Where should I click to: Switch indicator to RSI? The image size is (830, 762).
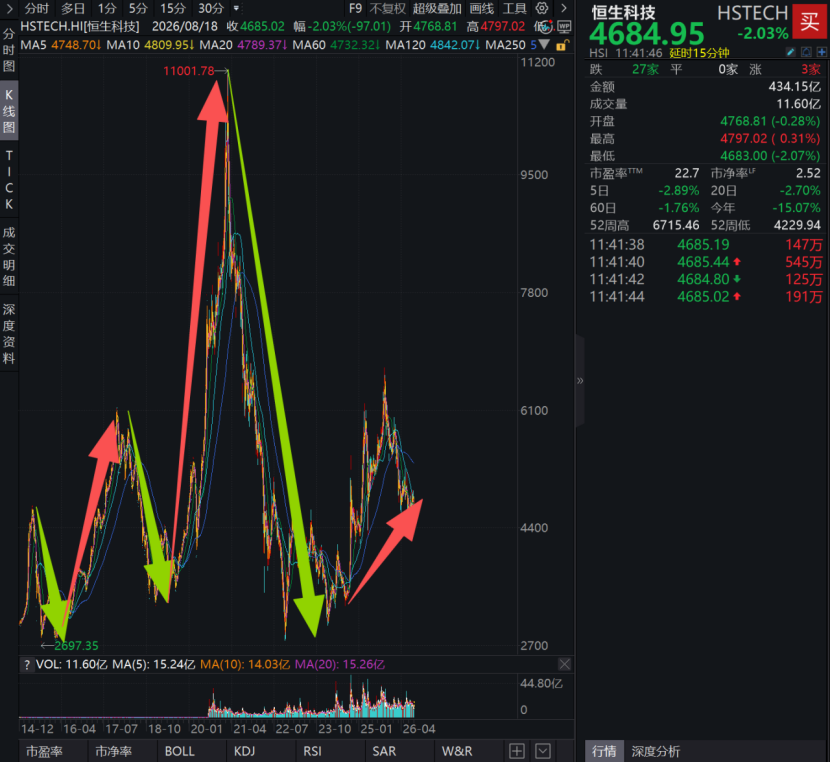[x=312, y=751]
